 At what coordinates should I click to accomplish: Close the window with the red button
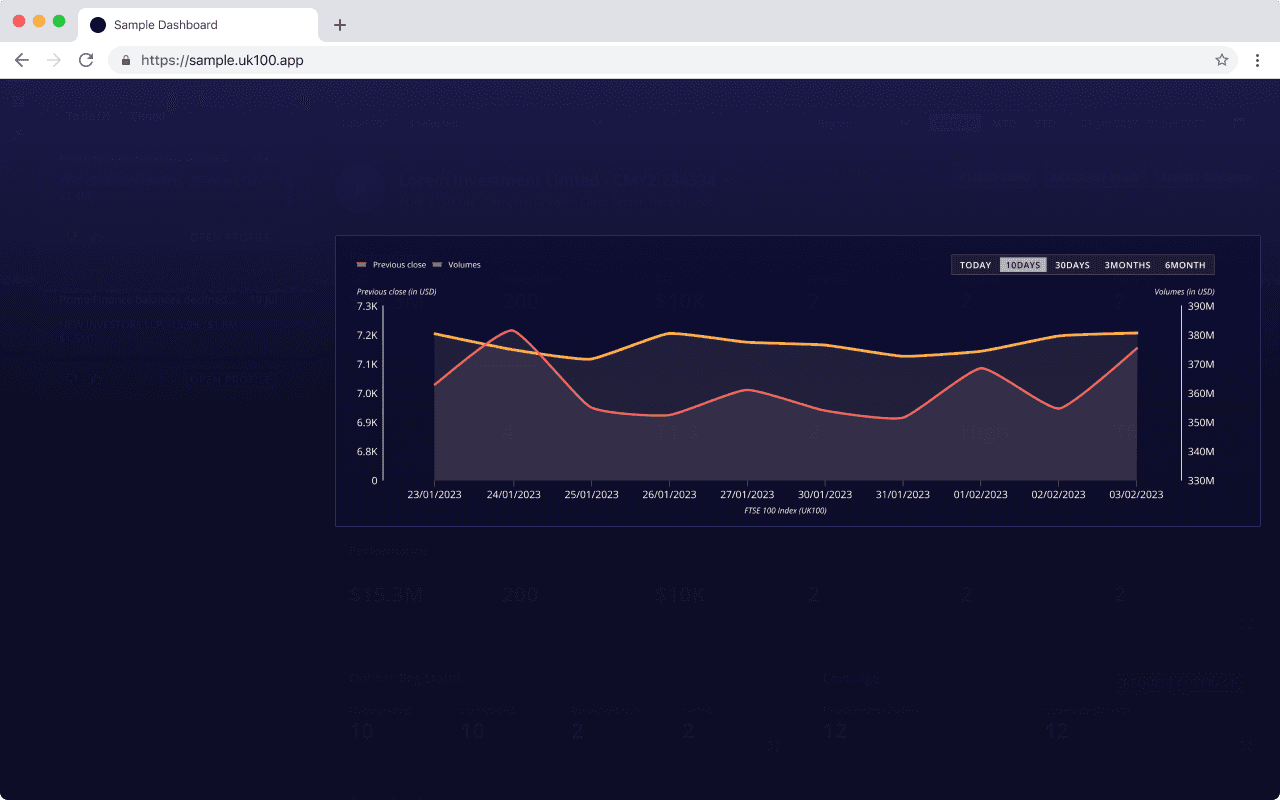click(19, 21)
